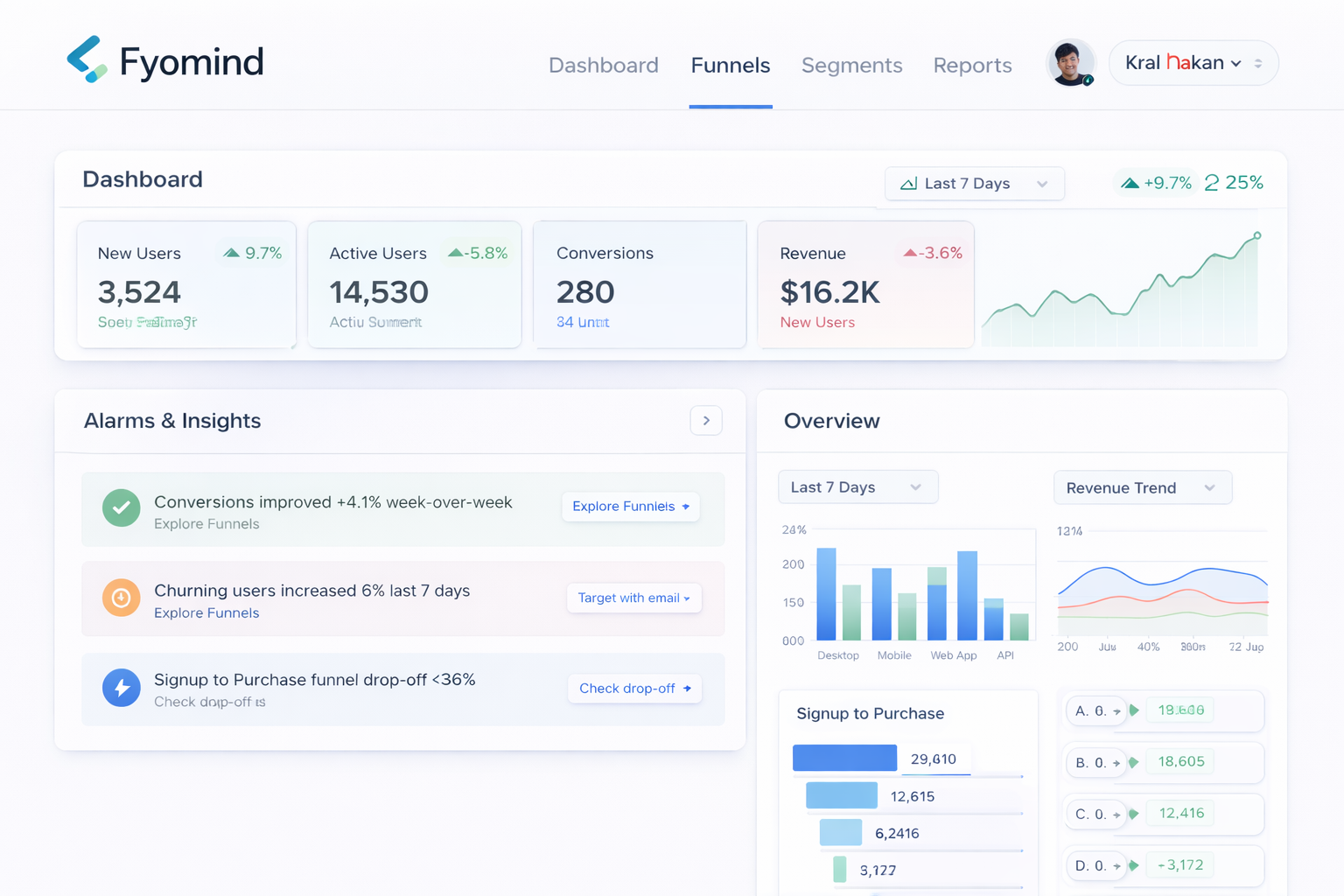Click the Fyomind logo icon
Image resolution: width=1344 pixels, height=896 pixels.
click(83, 59)
